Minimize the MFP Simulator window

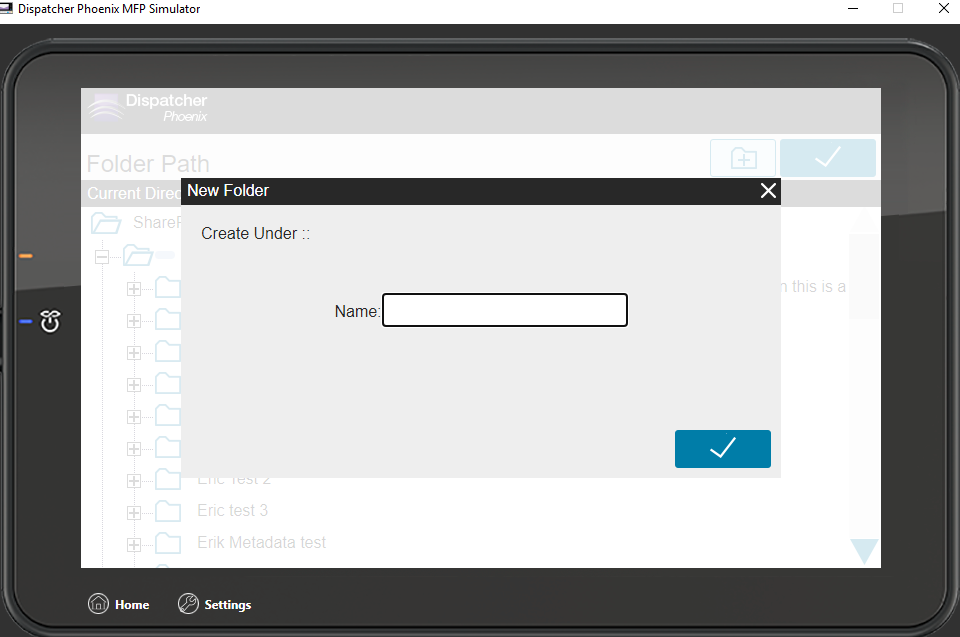click(x=853, y=9)
